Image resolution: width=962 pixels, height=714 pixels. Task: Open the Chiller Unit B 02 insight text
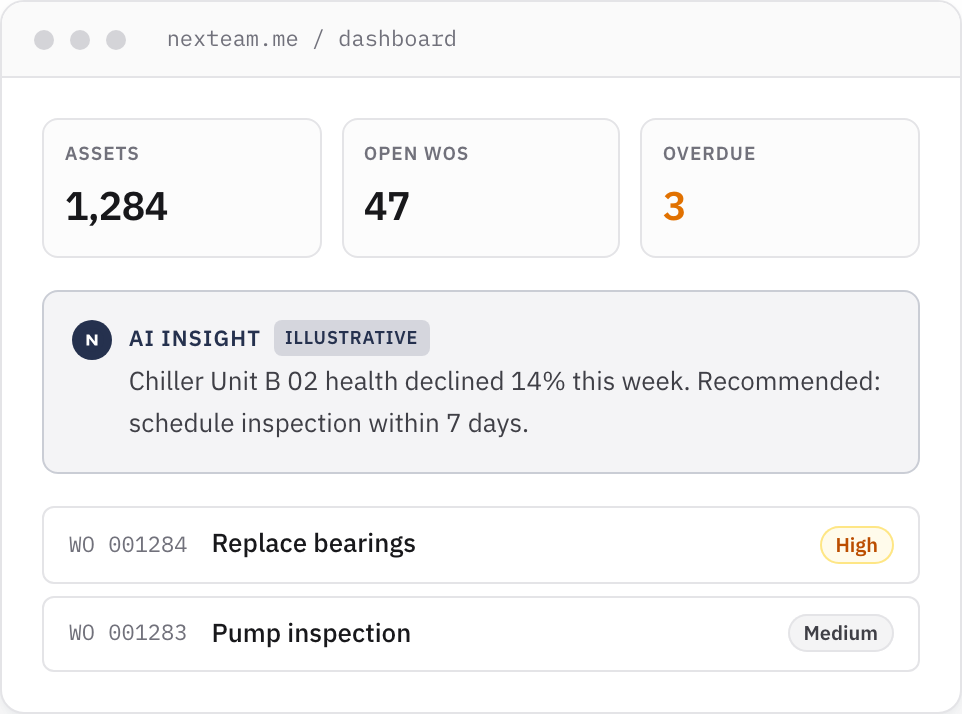coord(504,402)
